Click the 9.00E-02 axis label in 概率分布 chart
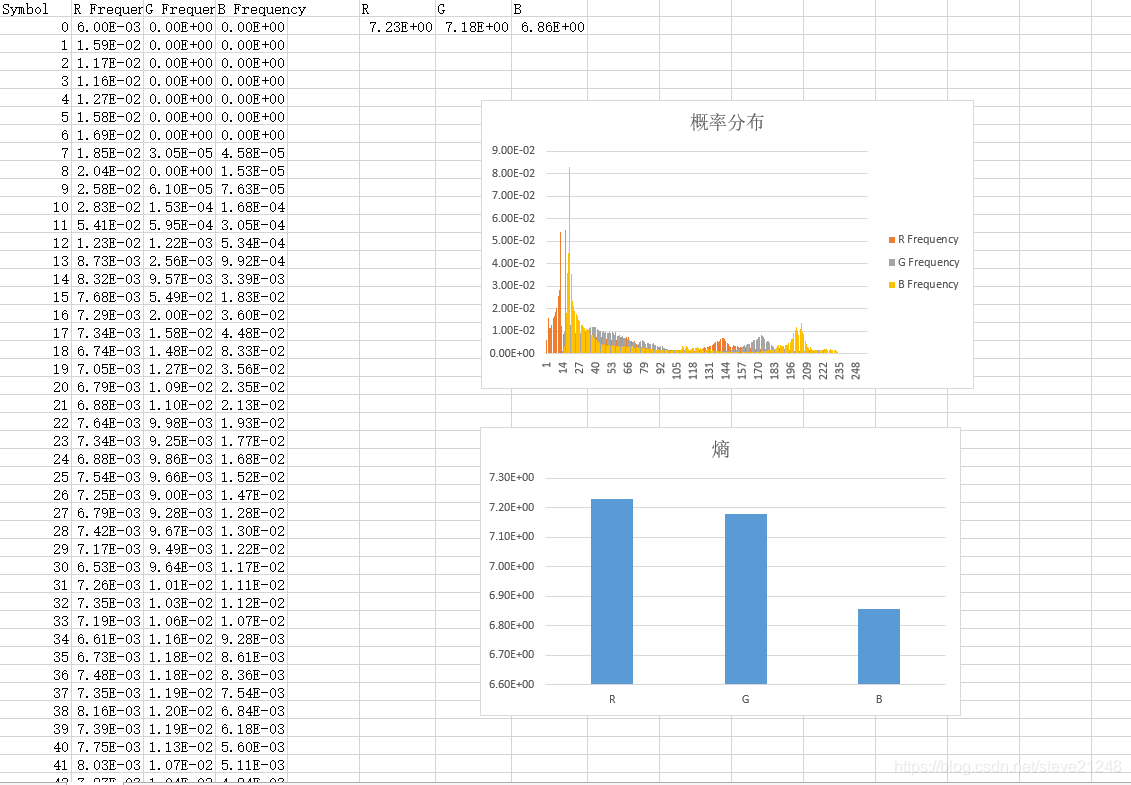 [514, 150]
